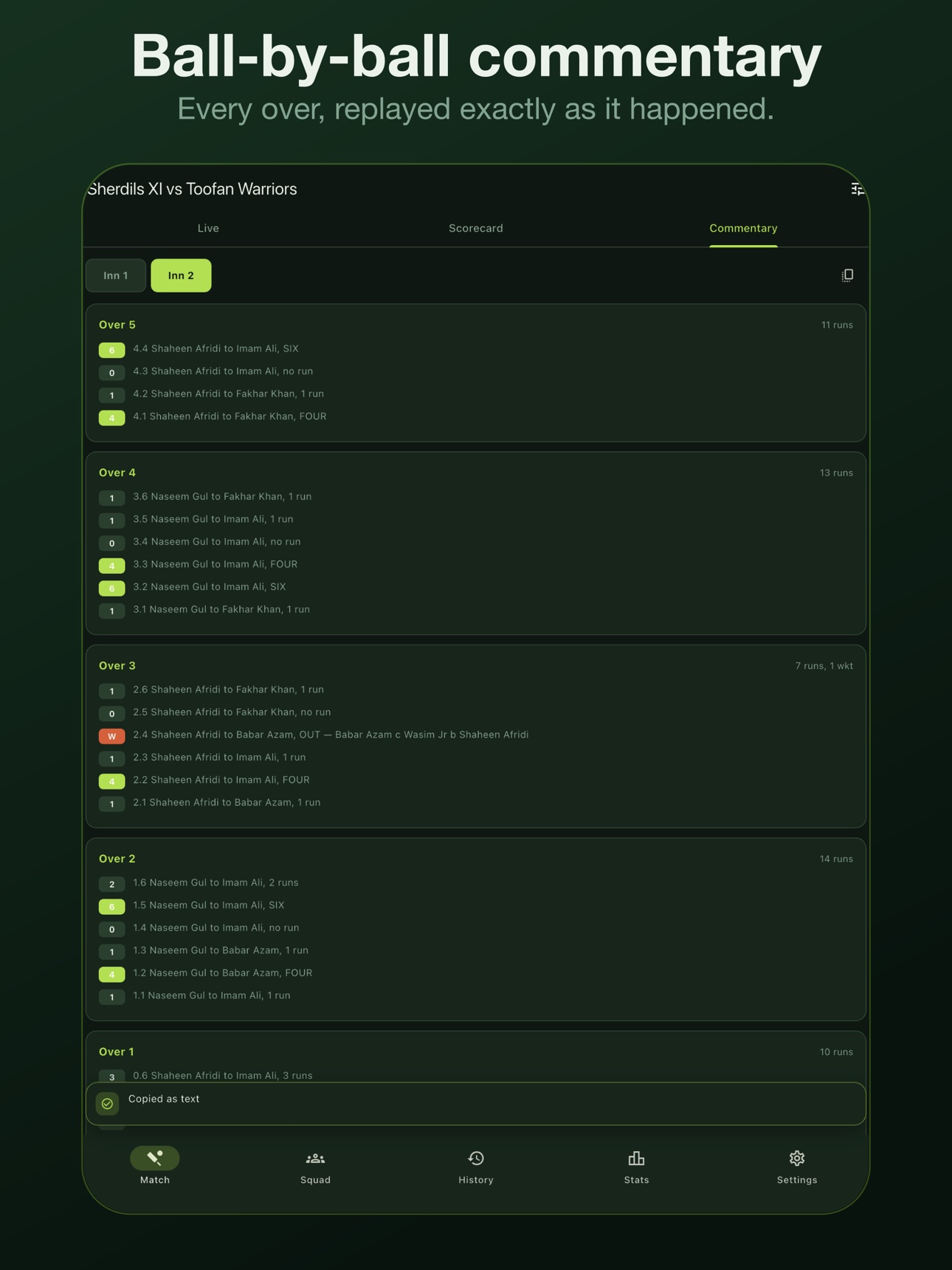
Task: Select '2.5 Shaheen Afridi to Fakhar Khan, no run'
Action: click(232, 713)
